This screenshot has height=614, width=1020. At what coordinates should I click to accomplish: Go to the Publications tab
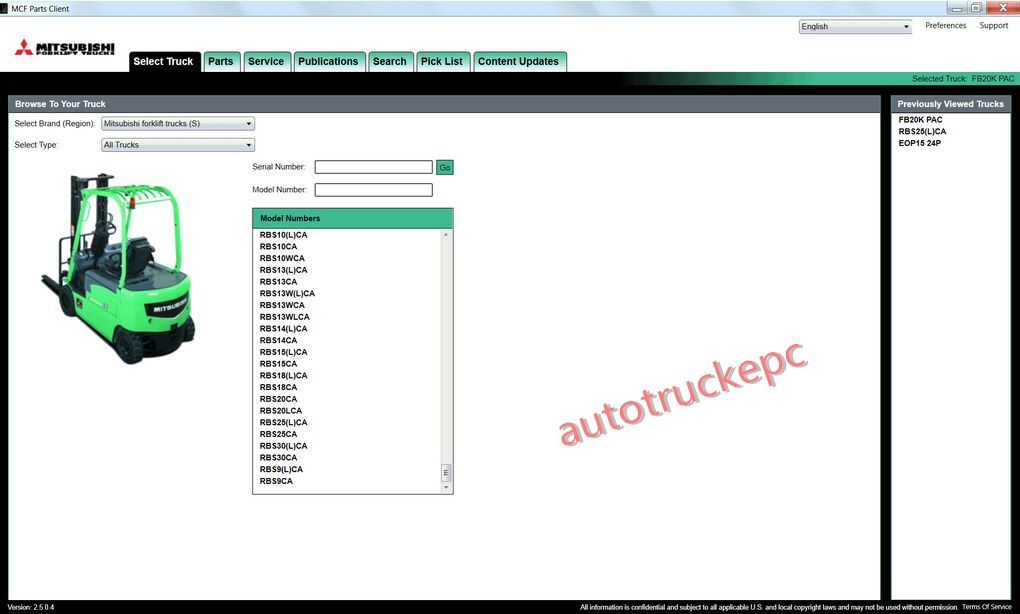coord(329,61)
